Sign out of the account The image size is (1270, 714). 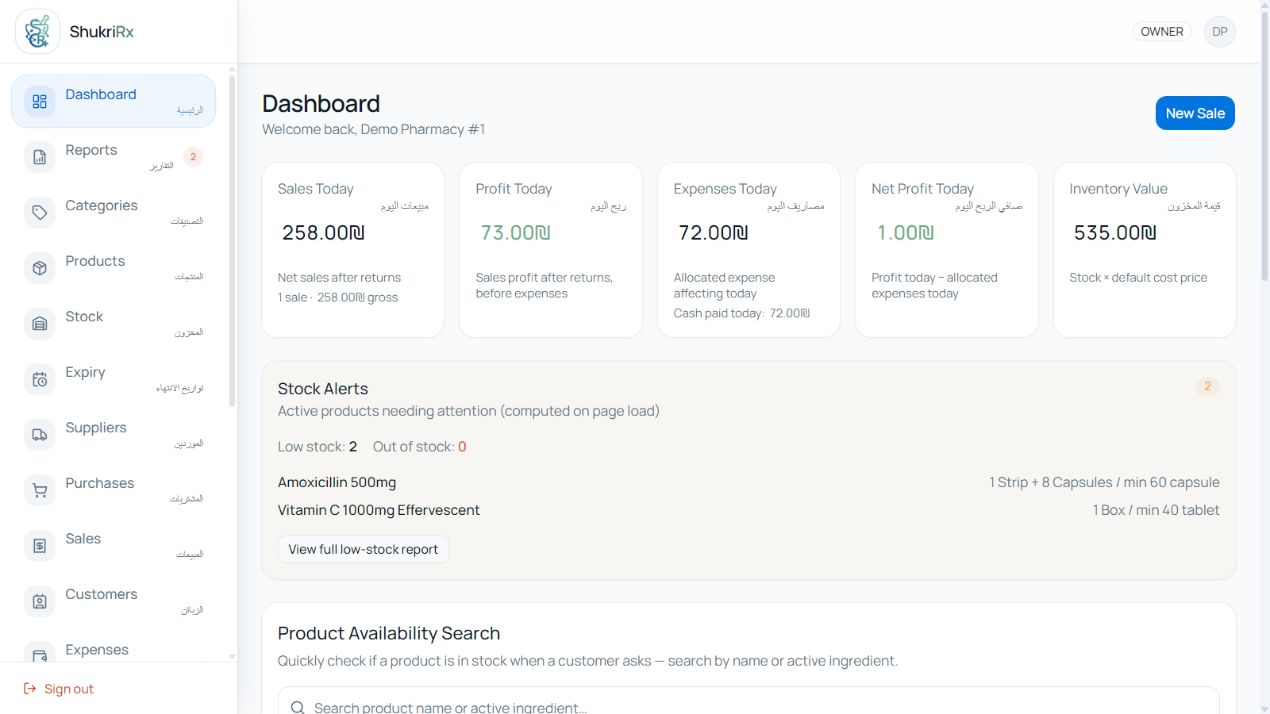pos(59,689)
